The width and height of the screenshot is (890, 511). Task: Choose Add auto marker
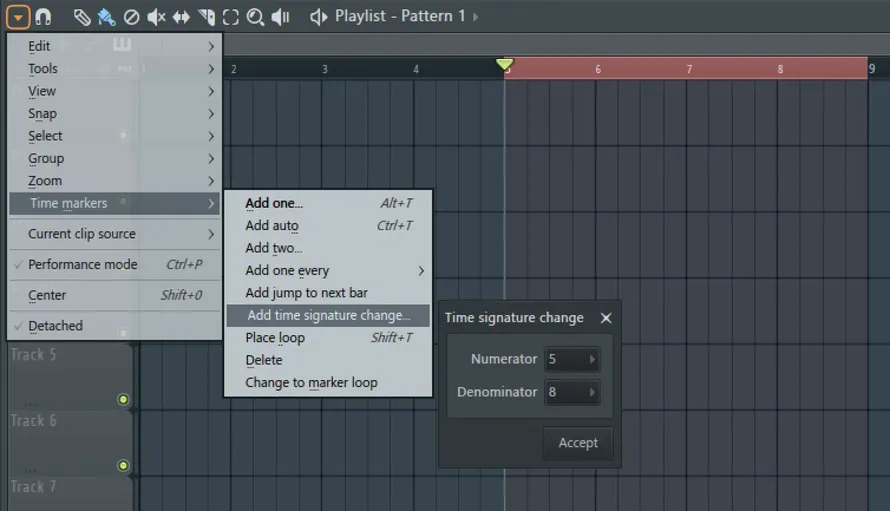[x=328, y=225]
